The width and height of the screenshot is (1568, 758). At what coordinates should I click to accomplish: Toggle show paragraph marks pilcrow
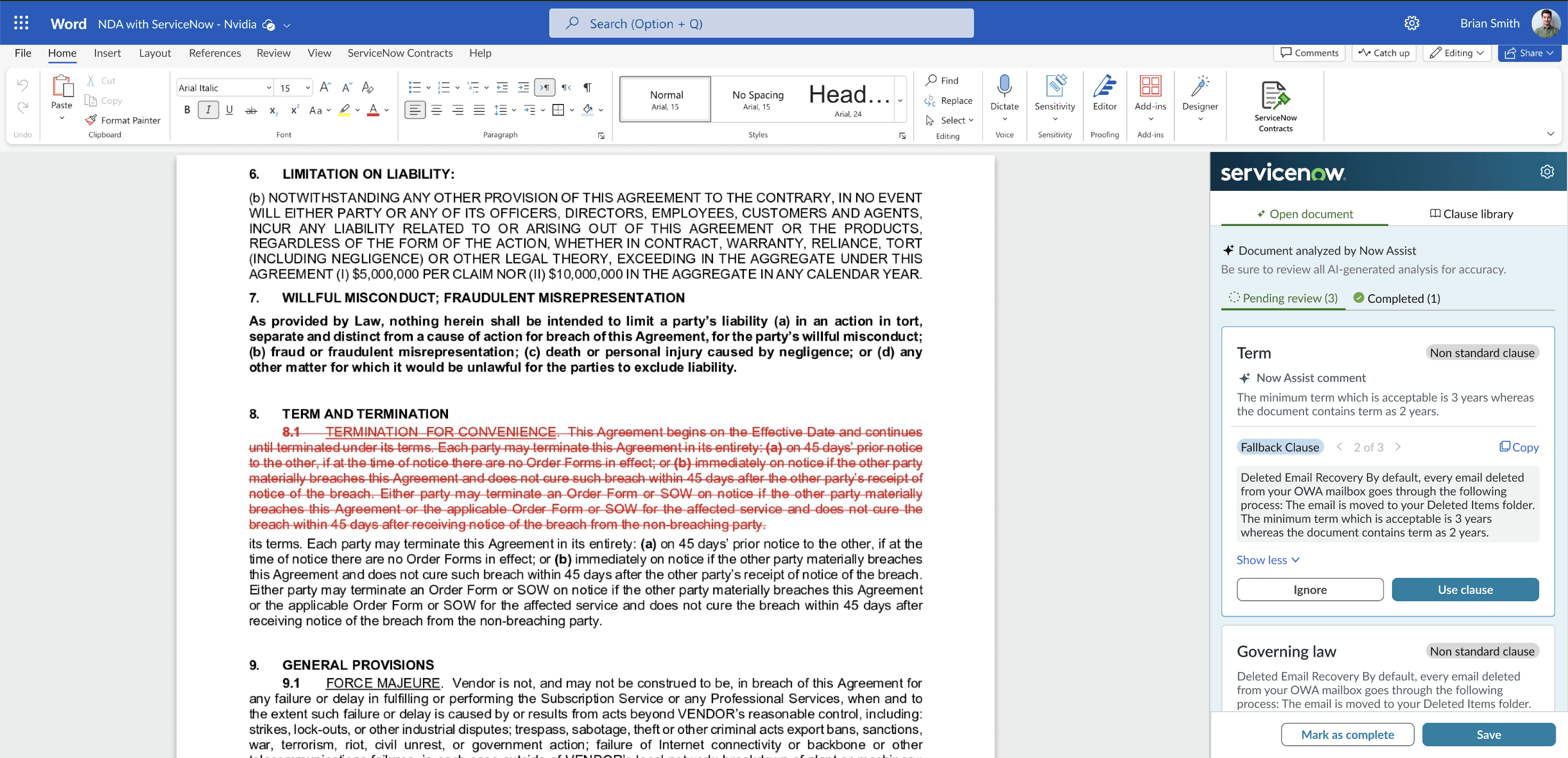(587, 87)
